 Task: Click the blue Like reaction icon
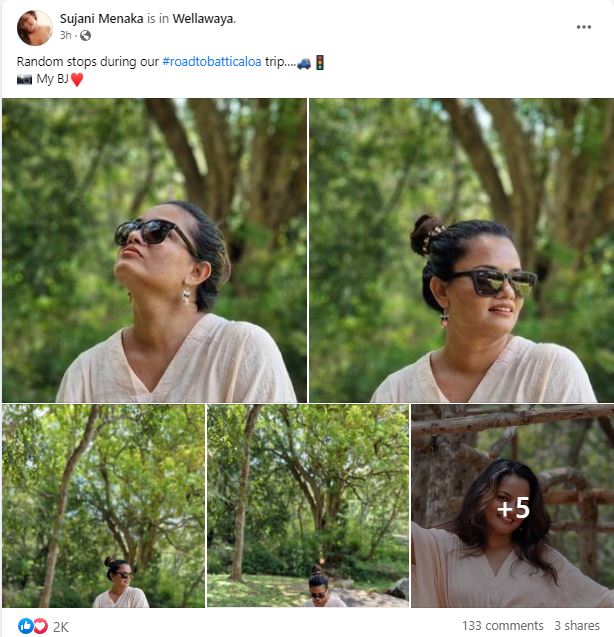click(x=25, y=626)
